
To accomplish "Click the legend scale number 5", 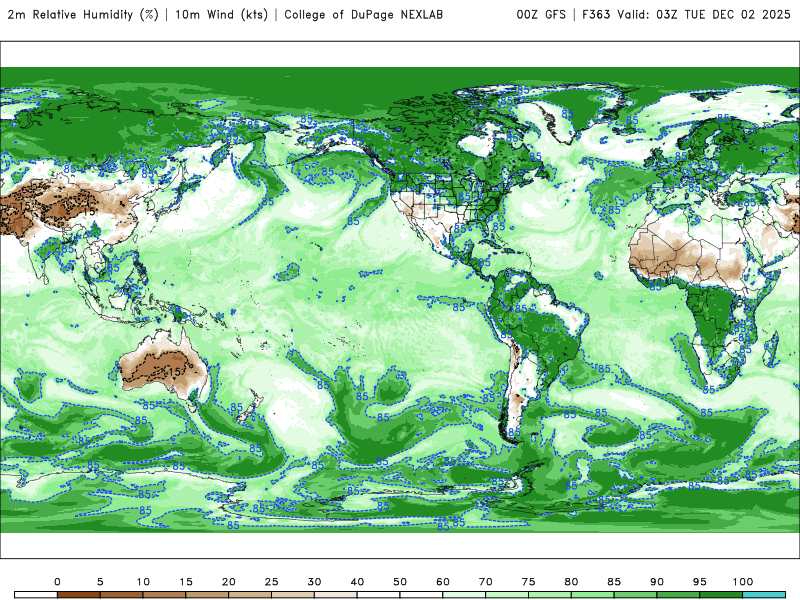I will tap(100, 582).
